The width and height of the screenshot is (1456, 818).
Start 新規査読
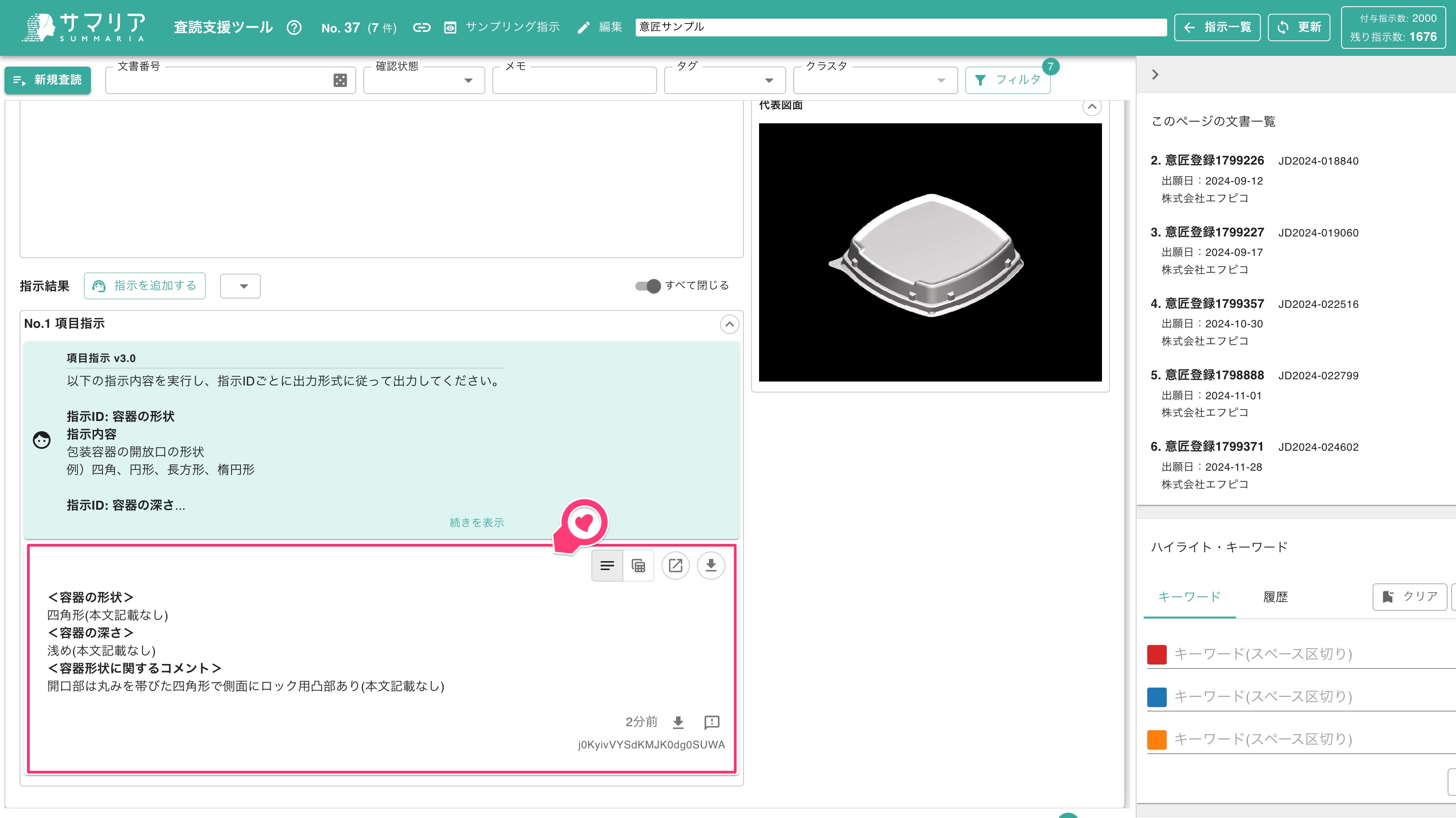pos(47,80)
